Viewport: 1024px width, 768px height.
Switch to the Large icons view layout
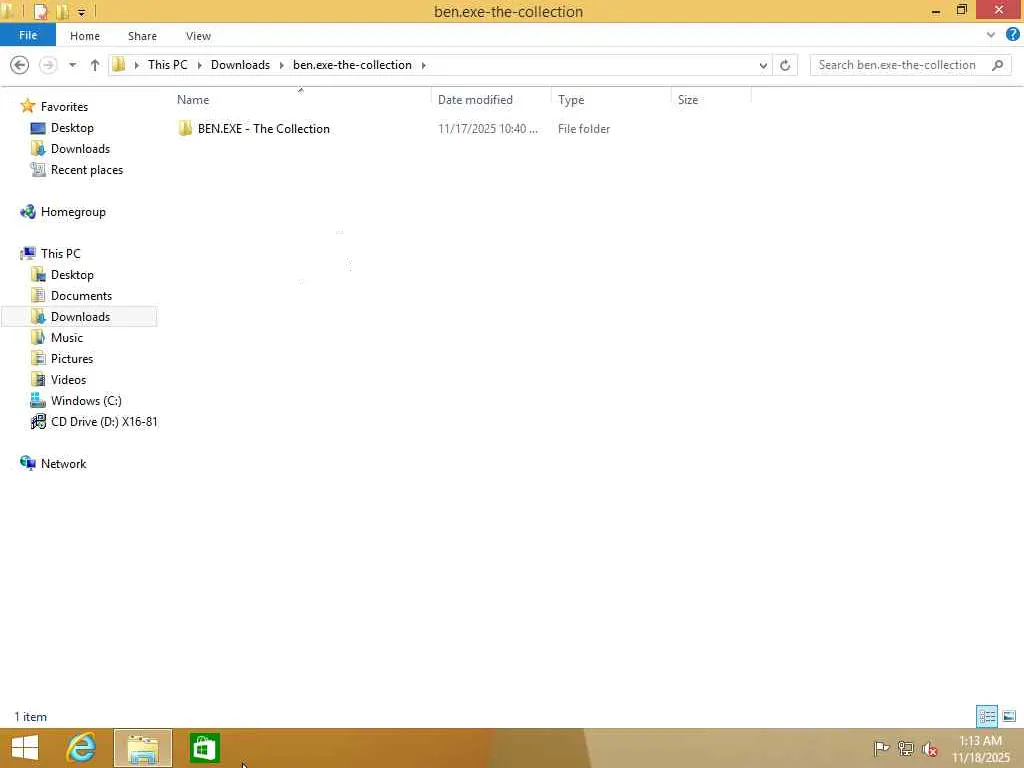[1009, 716]
